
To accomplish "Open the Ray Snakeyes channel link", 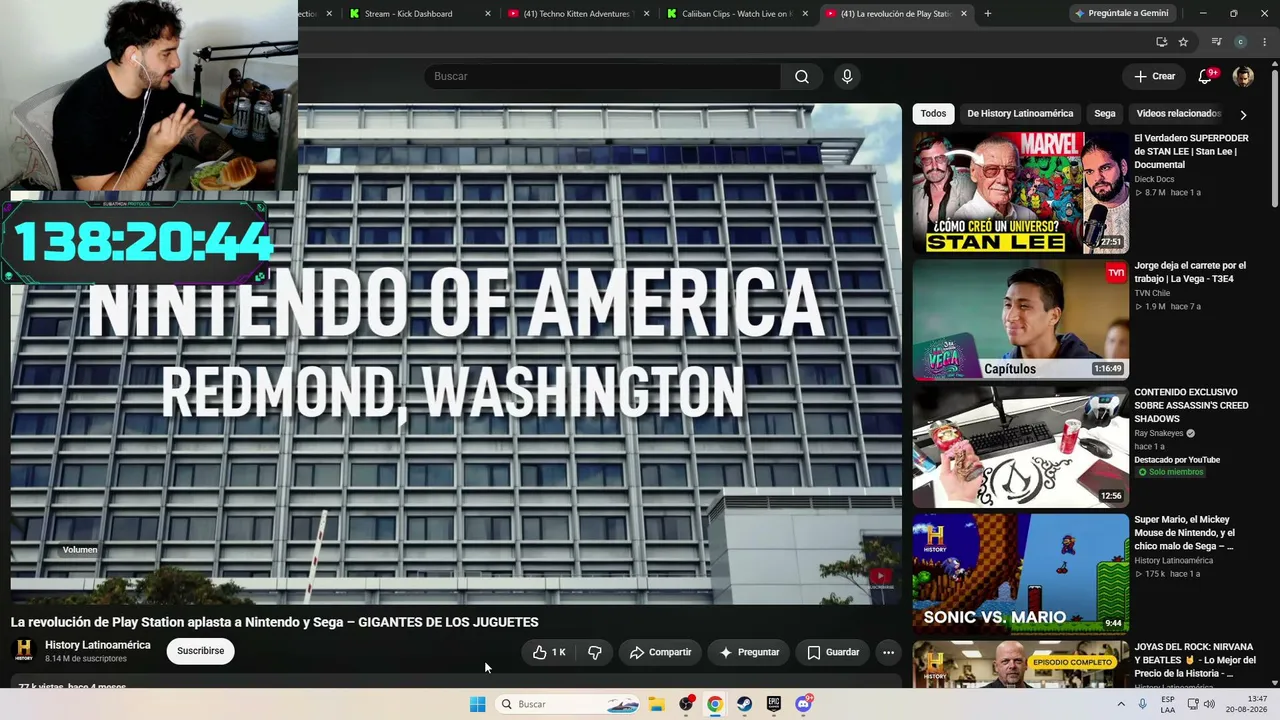I will [1159, 434].
